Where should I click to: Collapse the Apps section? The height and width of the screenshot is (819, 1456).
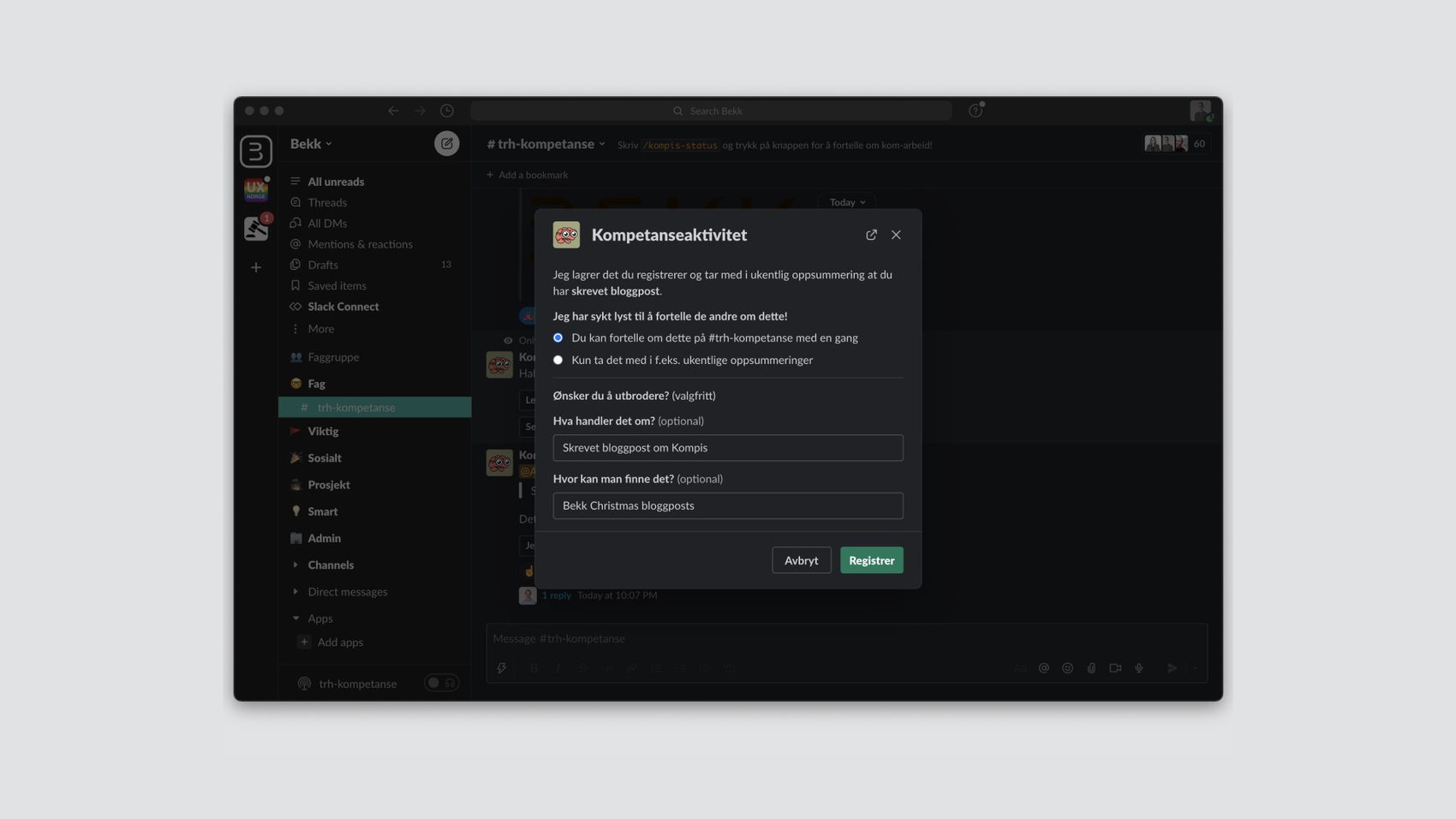[295, 619]
